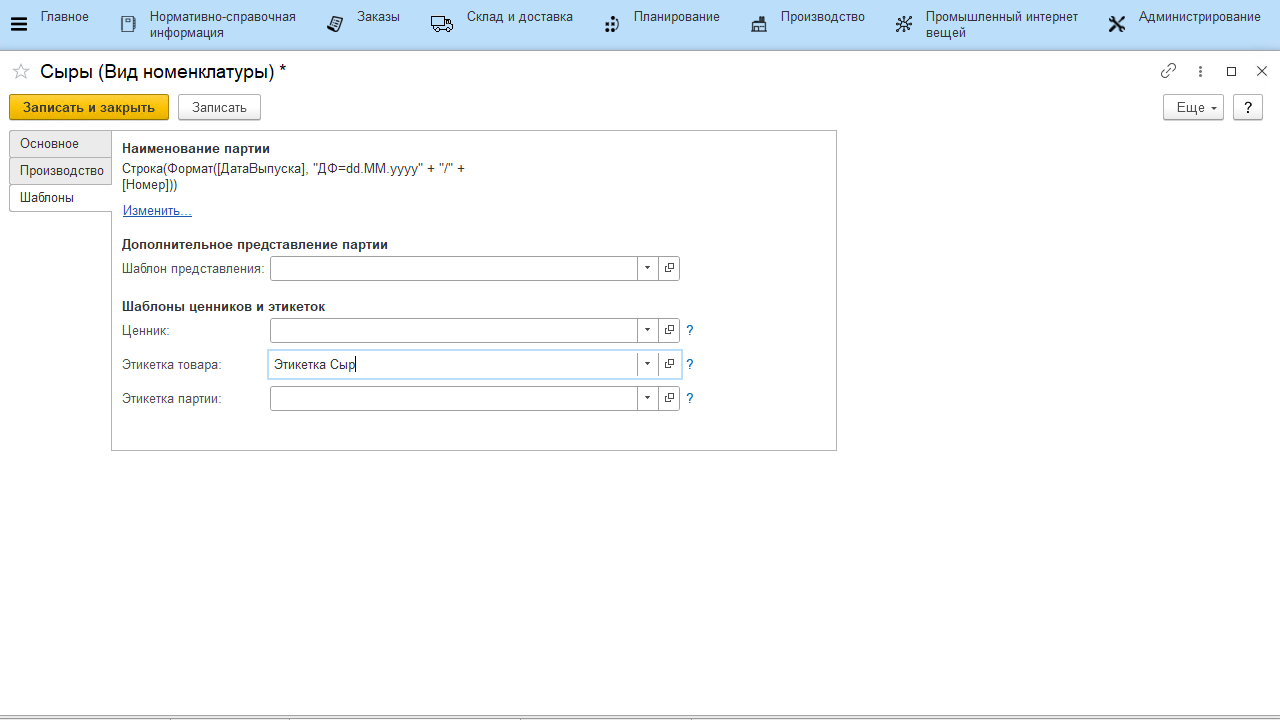
Task: Show help hint for Этикетка товара
Action: (x=690, y=364)
